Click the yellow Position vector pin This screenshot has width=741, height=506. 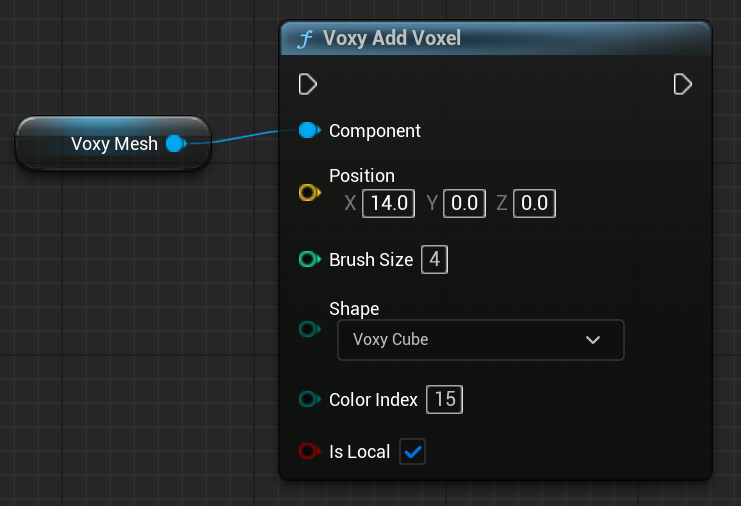(x=309, y=192)
